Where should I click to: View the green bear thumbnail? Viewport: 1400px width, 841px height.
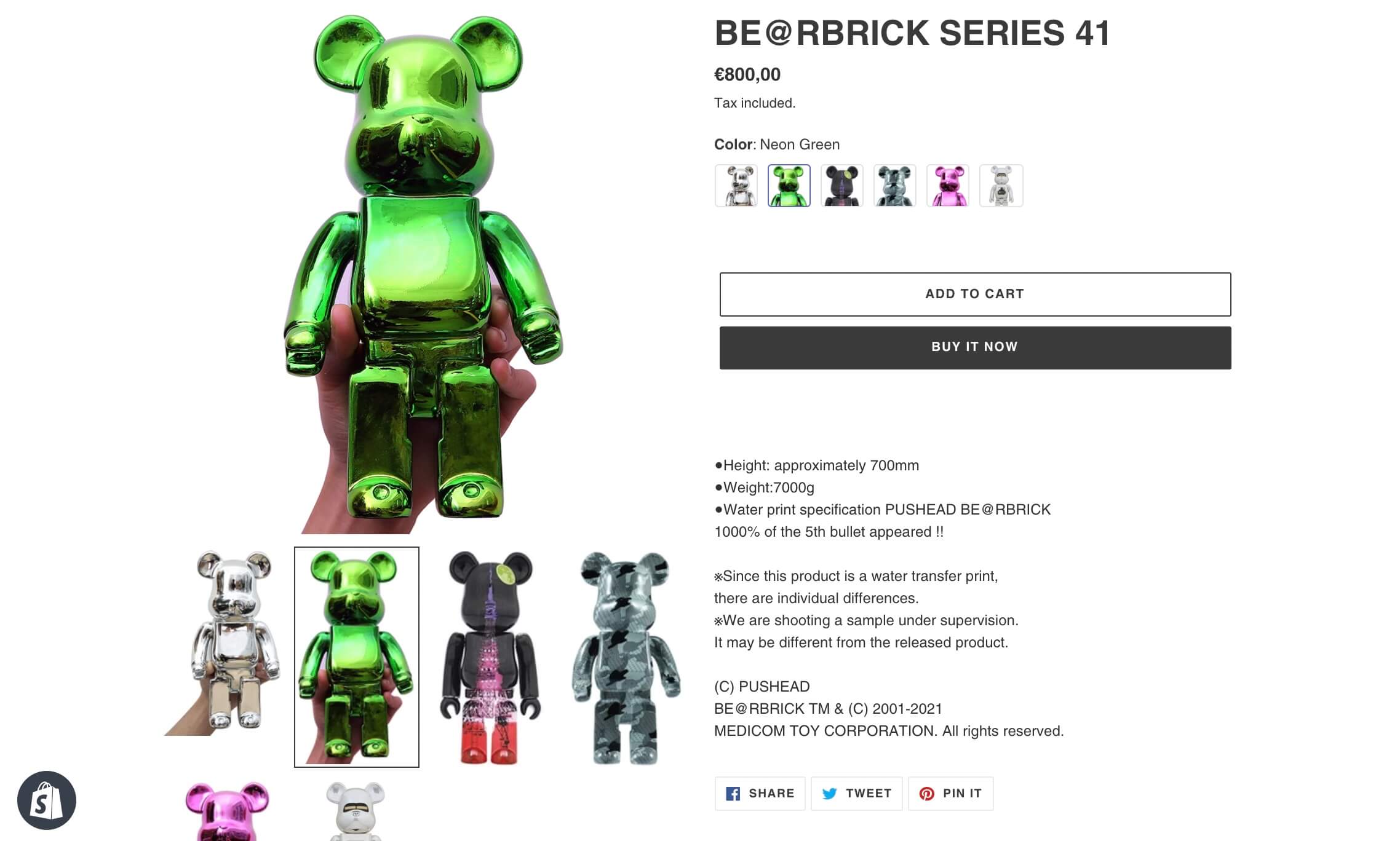357,657
